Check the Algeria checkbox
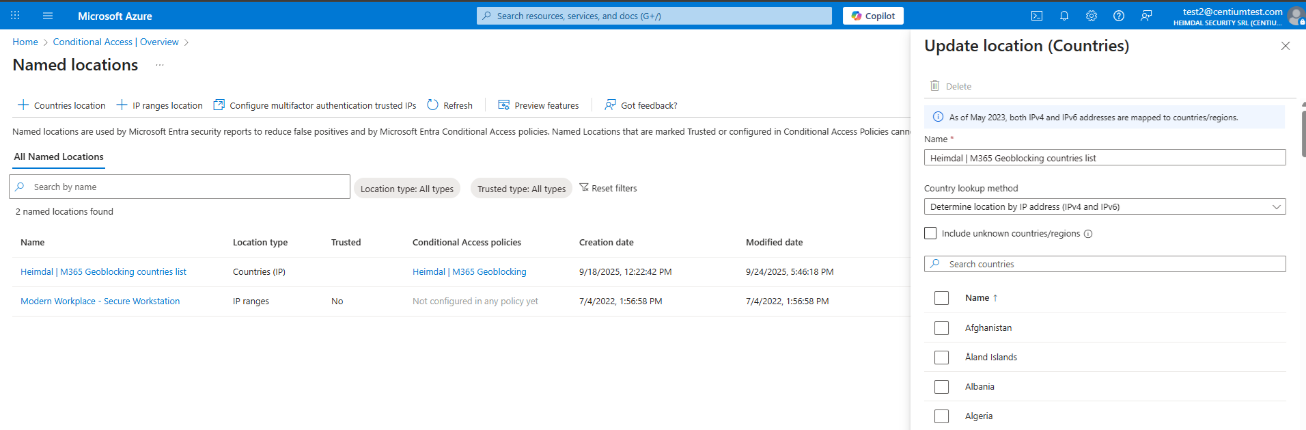The height and width of the screenshot is (430, 1306). coord(941,416)
